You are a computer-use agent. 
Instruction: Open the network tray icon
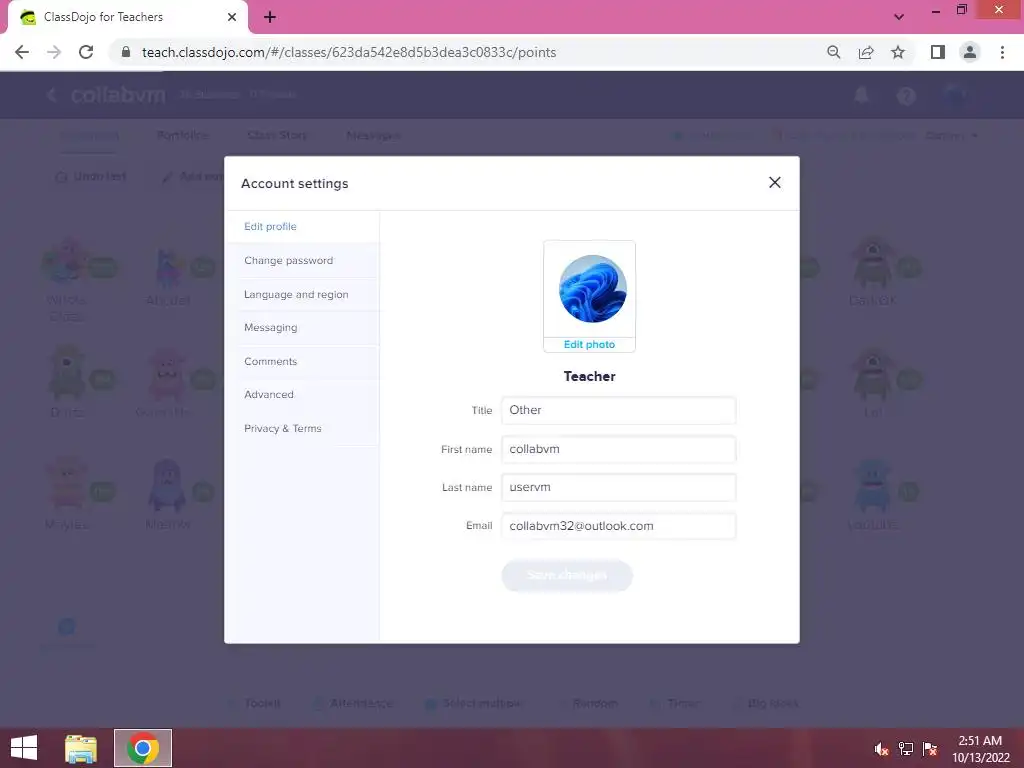point(906,749)
